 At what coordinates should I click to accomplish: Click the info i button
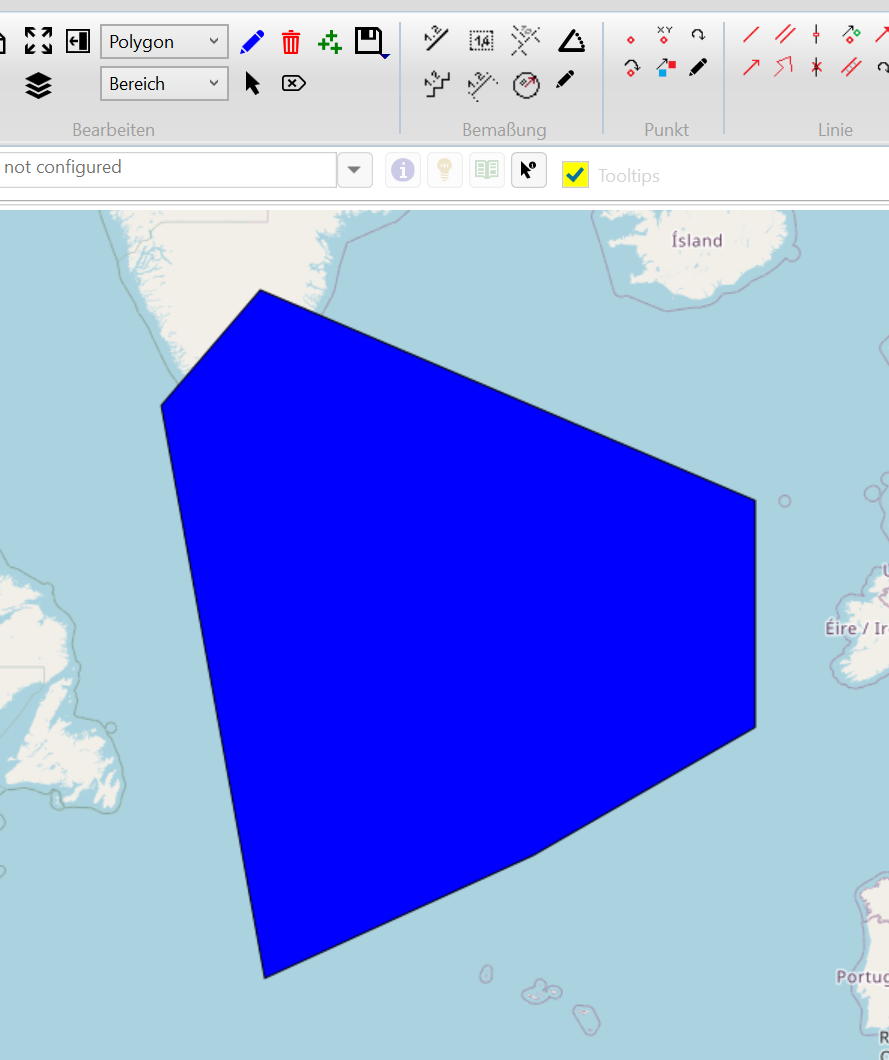click(403, 170)
